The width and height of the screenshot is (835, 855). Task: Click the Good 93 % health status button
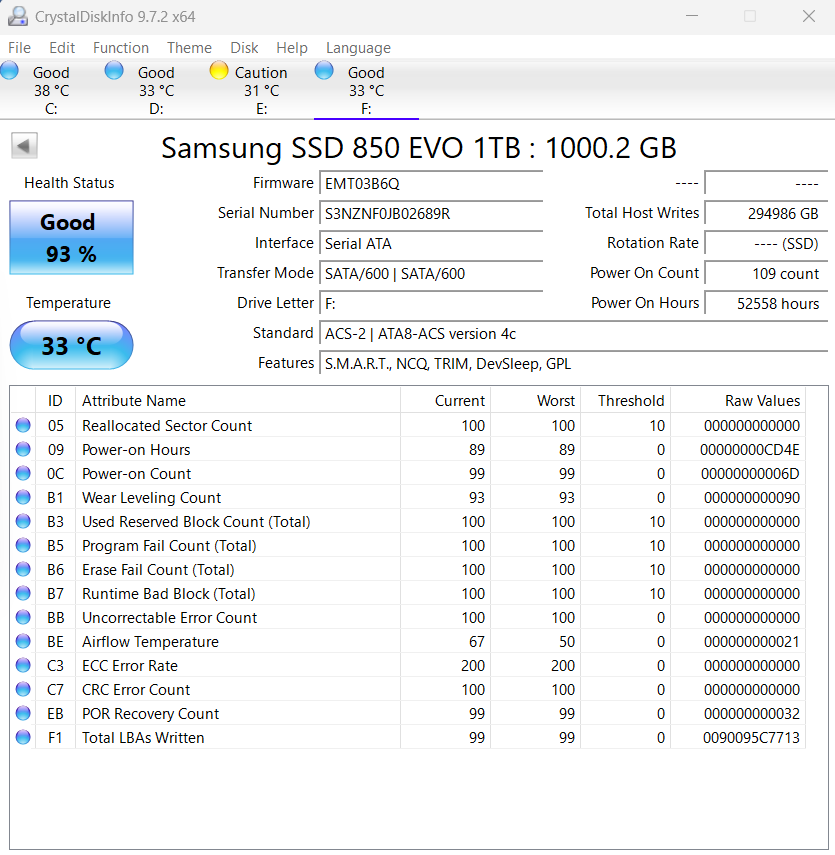71,238
